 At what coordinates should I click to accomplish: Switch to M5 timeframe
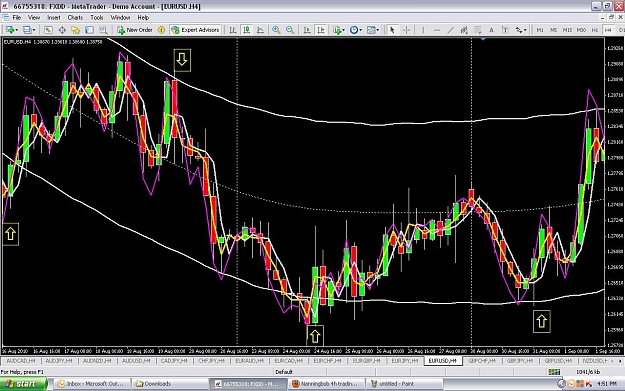(x=553, y=30)
